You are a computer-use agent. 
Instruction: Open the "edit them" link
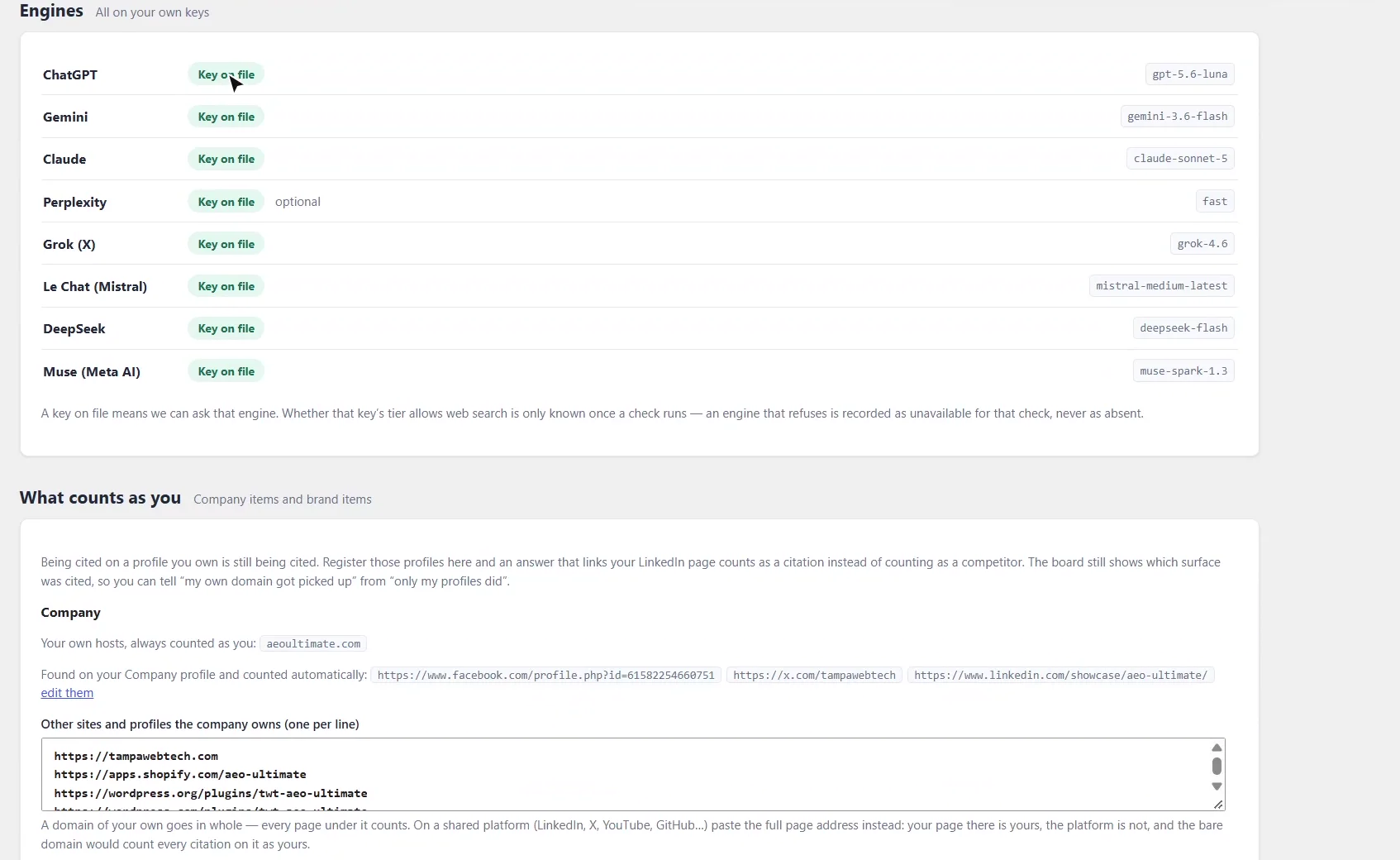coord(67,693)
